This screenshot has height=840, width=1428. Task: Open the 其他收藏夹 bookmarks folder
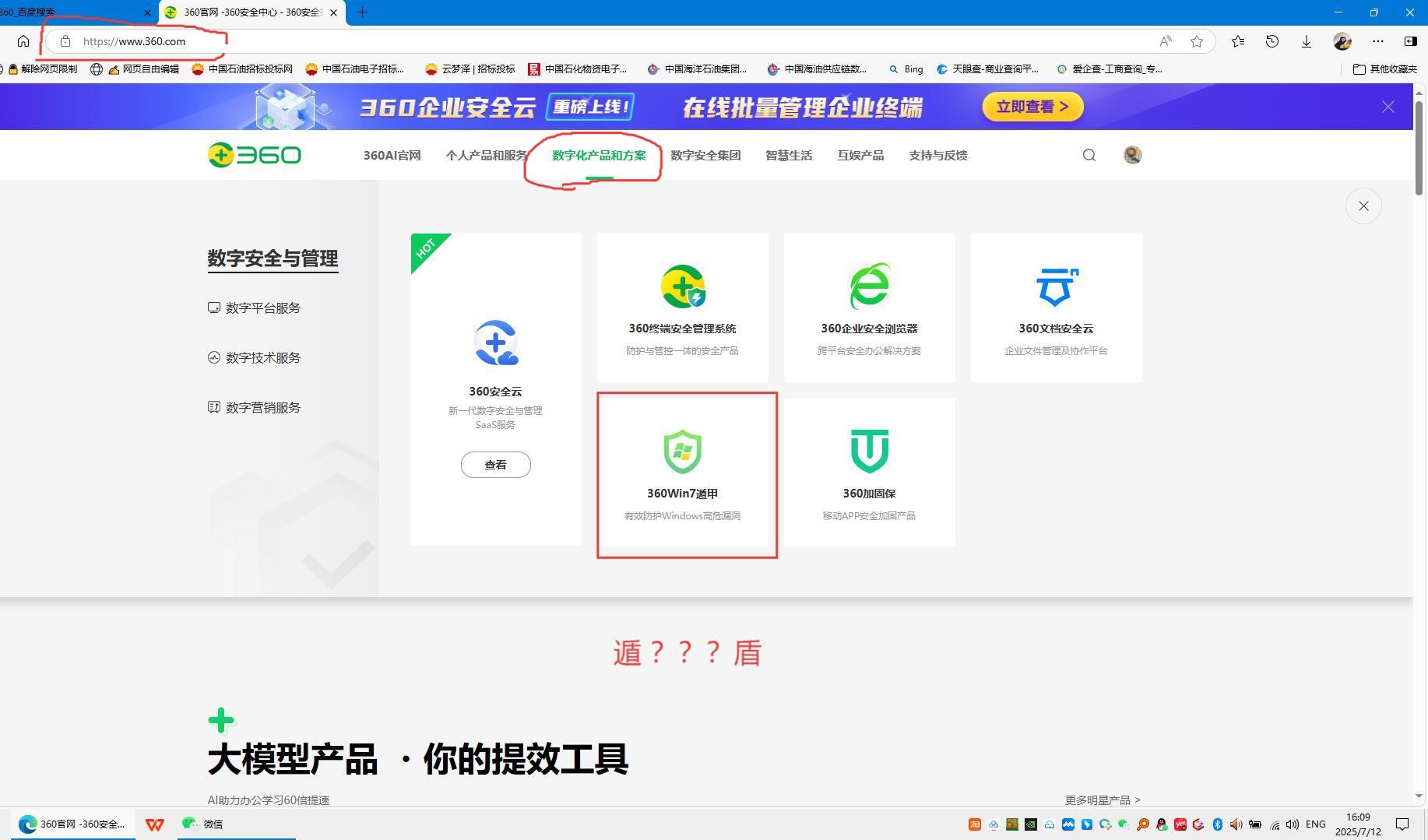(x=1384, y=69)
